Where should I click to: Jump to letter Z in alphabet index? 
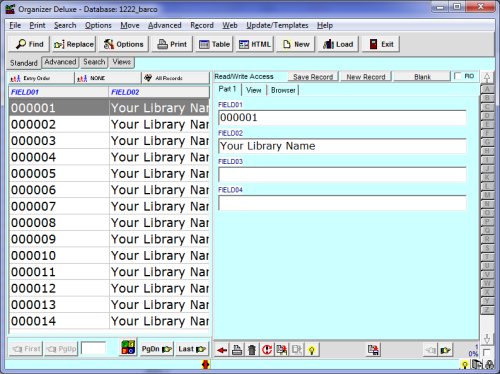(x=487, y=309)
